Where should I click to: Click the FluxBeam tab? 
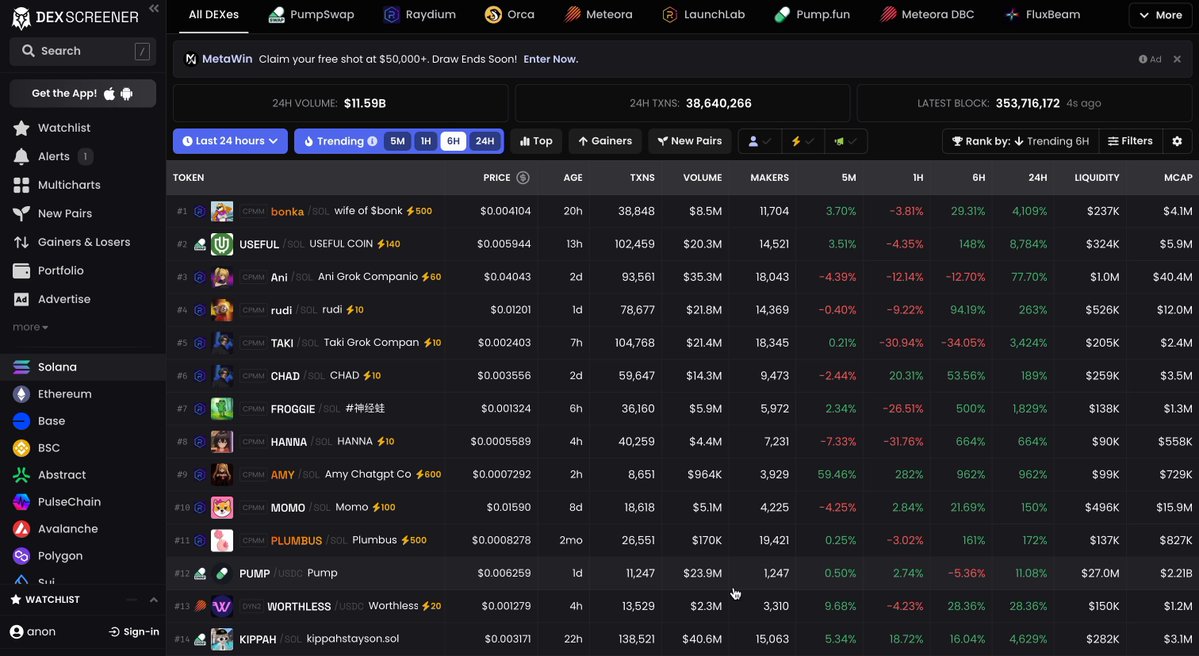tap(1042, 15)
